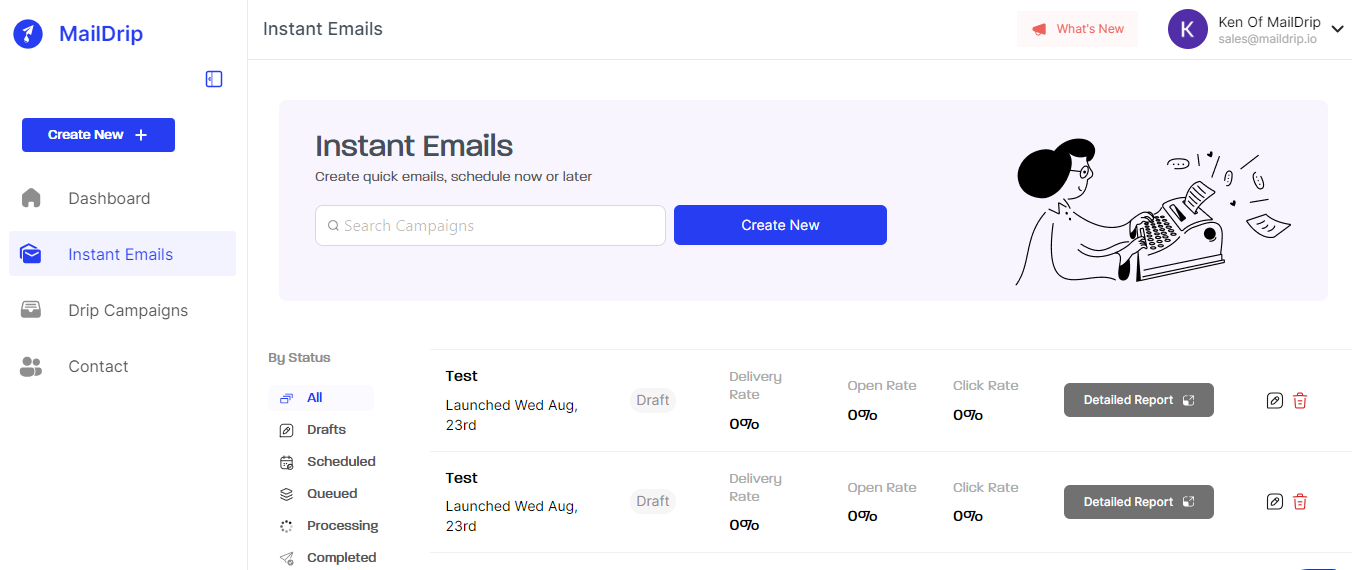
Task: Click the Drafts filter pencil icon
Action: click(287, 430)
